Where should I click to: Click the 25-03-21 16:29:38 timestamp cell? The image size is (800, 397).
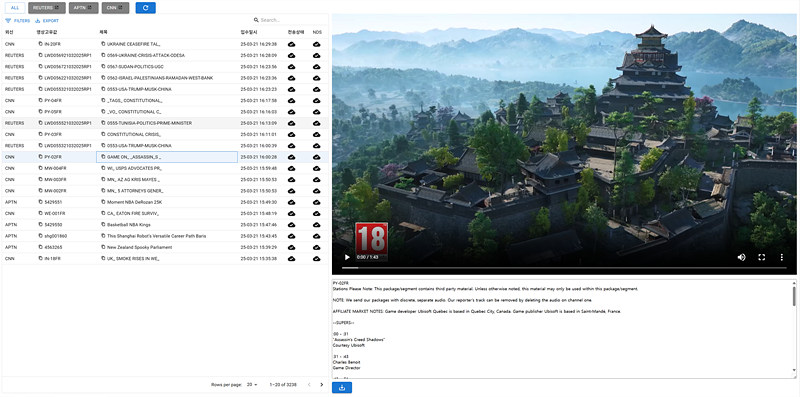(x=259, y=44)
